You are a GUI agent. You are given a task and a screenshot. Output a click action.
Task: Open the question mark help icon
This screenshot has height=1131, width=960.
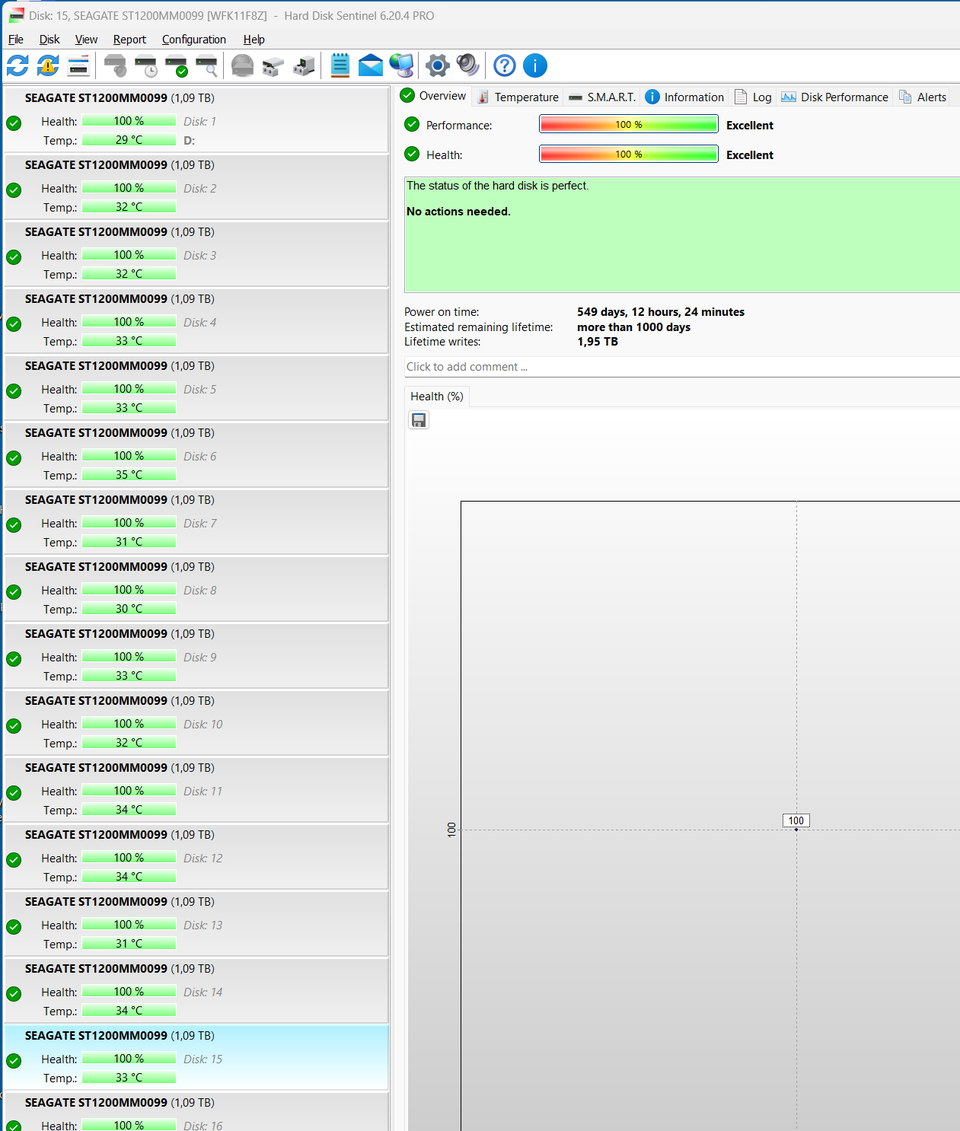click(504, 66)
